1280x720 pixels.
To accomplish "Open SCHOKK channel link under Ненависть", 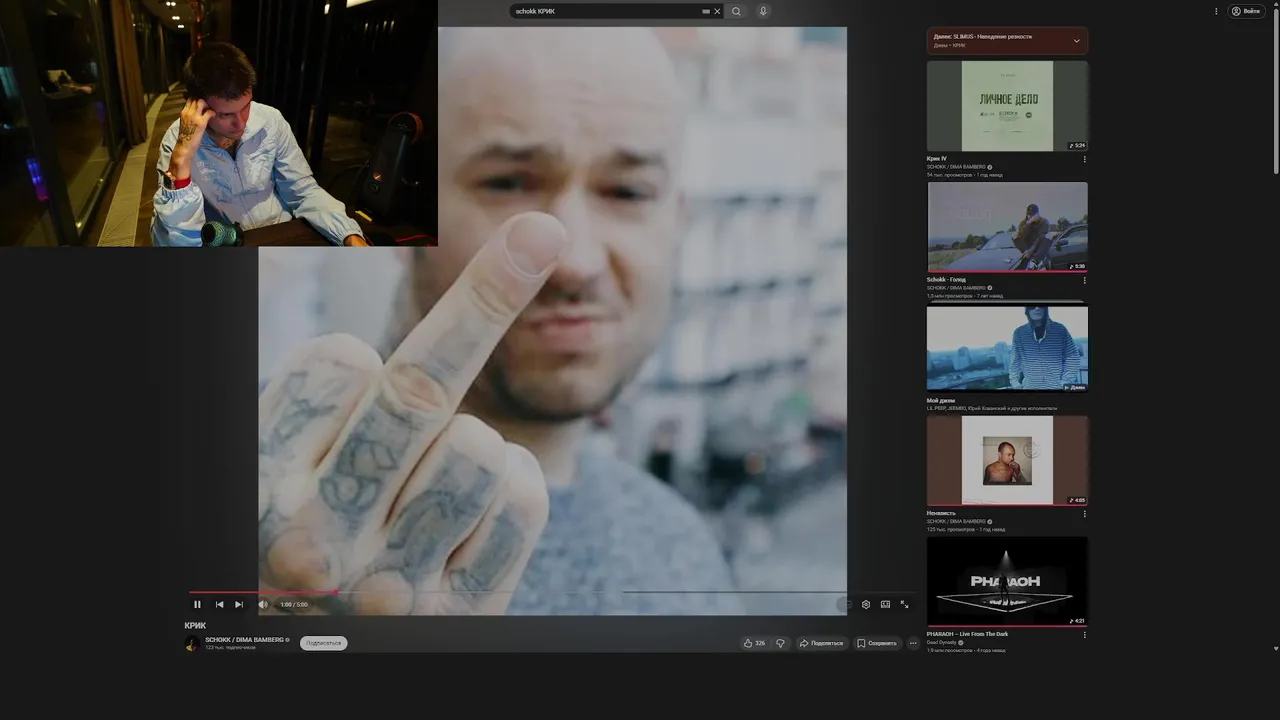I will tap(956, 521).
